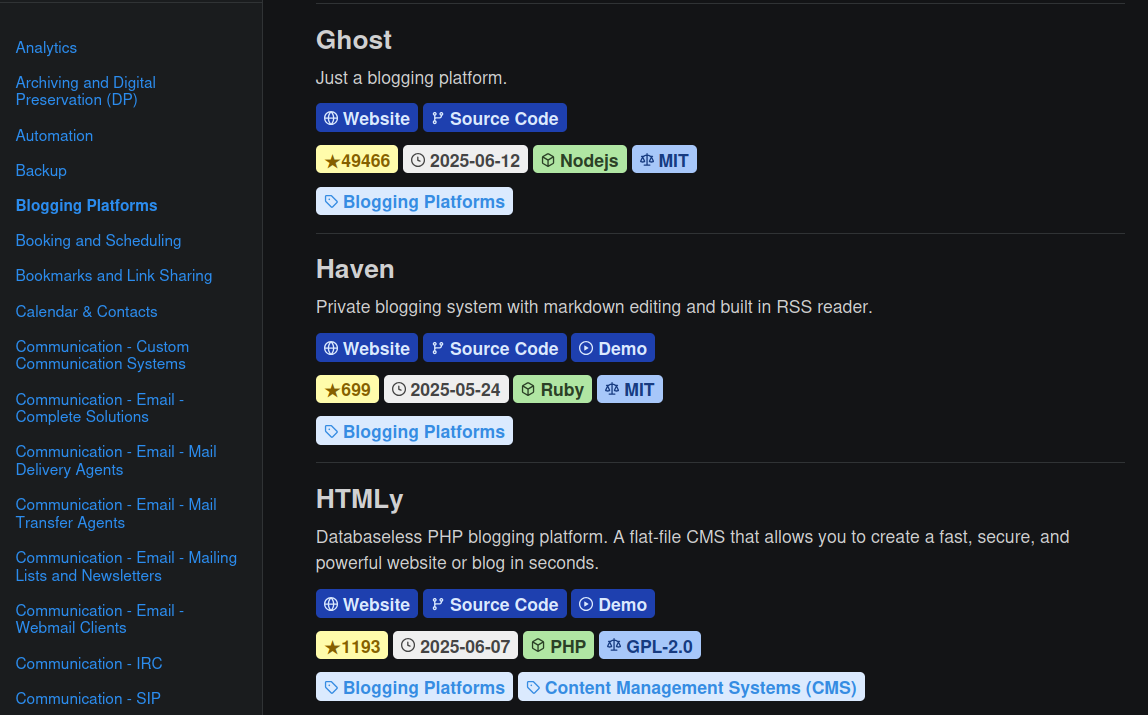Click the MIT license badge under Ghost
Screen dimensions: 1148x715
point(664,160)
